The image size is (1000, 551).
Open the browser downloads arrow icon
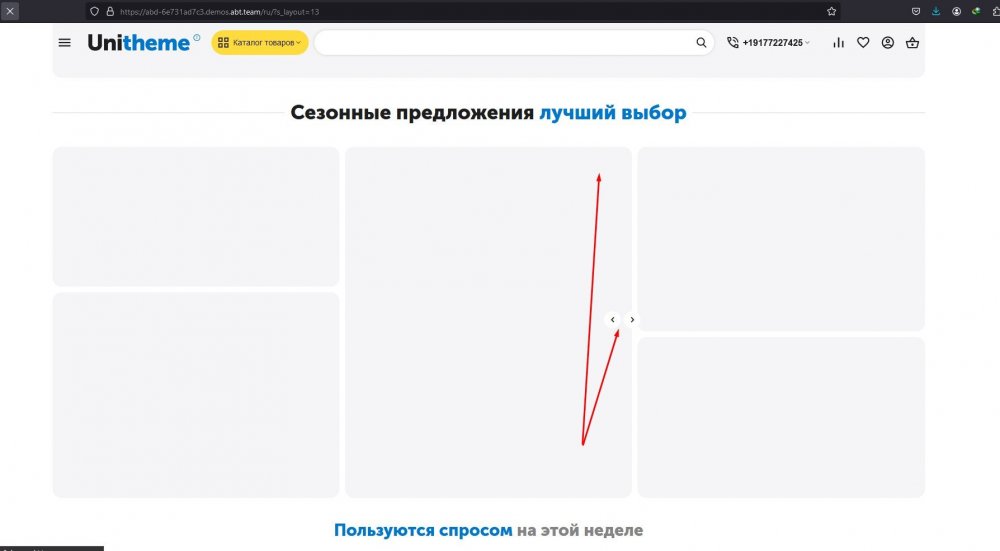tap(936, 11)
